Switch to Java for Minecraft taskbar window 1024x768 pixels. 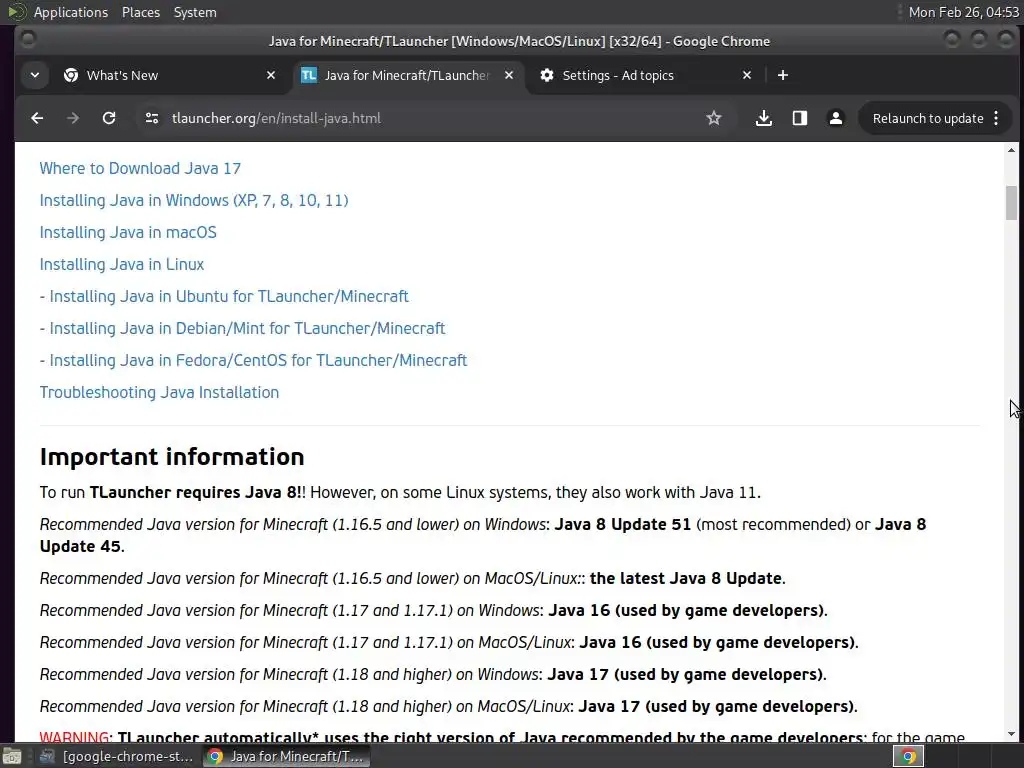point(285,757)
